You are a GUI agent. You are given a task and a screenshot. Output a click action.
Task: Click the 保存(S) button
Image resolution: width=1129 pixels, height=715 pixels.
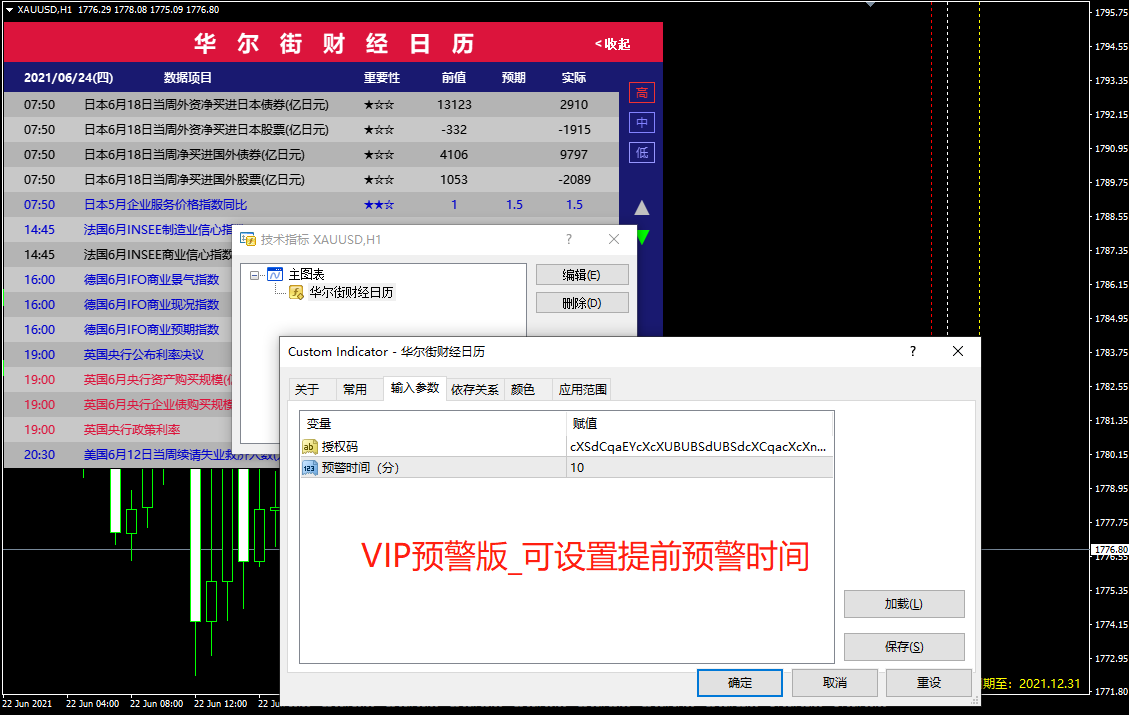(x=903, y=647)
